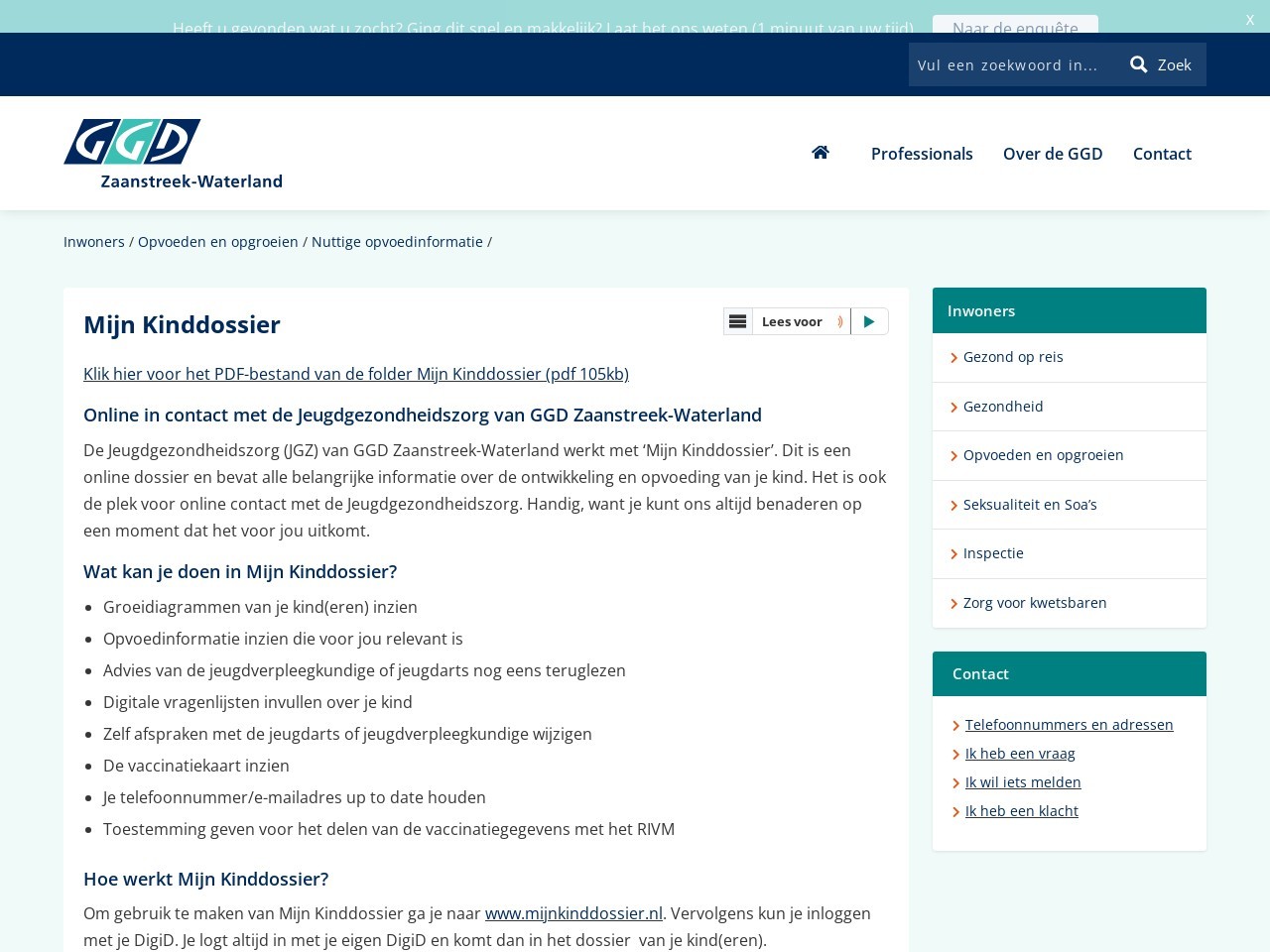
Task: Open the ReadSpeaker menu icon
Action: (x=737, y=321)
